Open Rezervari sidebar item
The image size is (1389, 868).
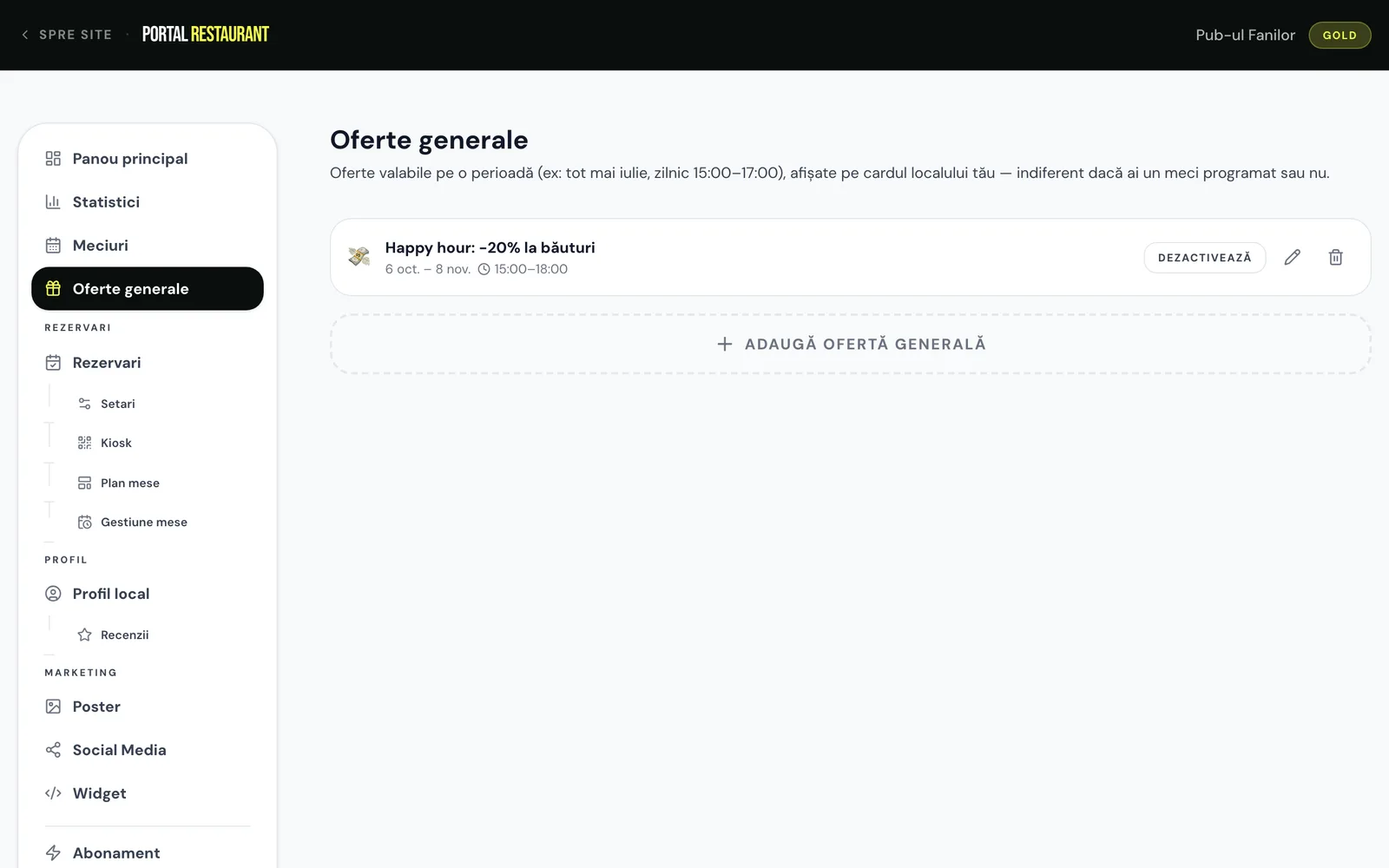coord(148,363)
